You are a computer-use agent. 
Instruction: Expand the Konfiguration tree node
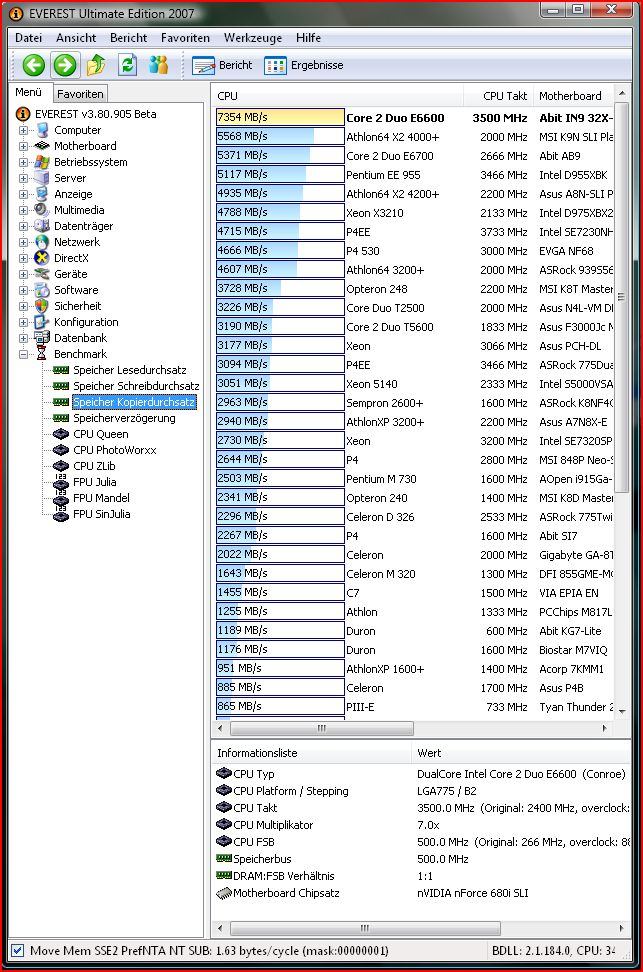(24, 322)
